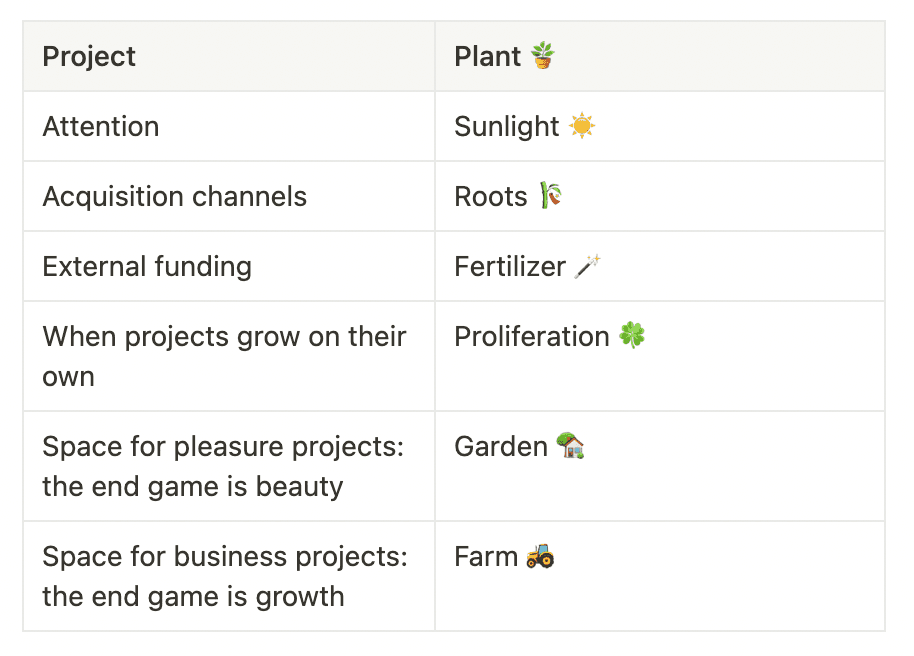This screenshot has width=914, height=656.
Task: Click the sun emoji beside Sunlight
Action: (581, 126)
